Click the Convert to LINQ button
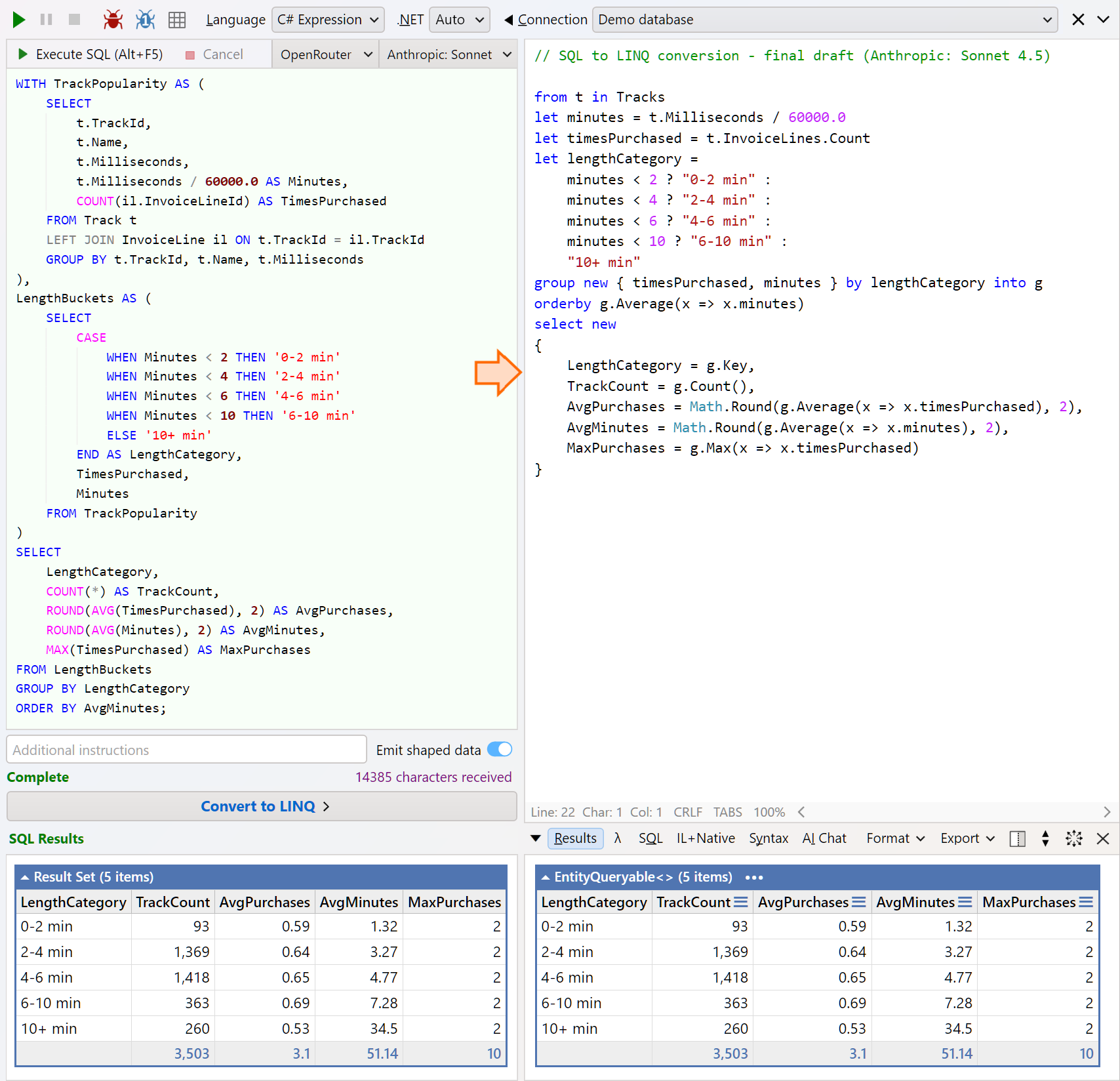The image size is (1120, 1081). [261, 806]
